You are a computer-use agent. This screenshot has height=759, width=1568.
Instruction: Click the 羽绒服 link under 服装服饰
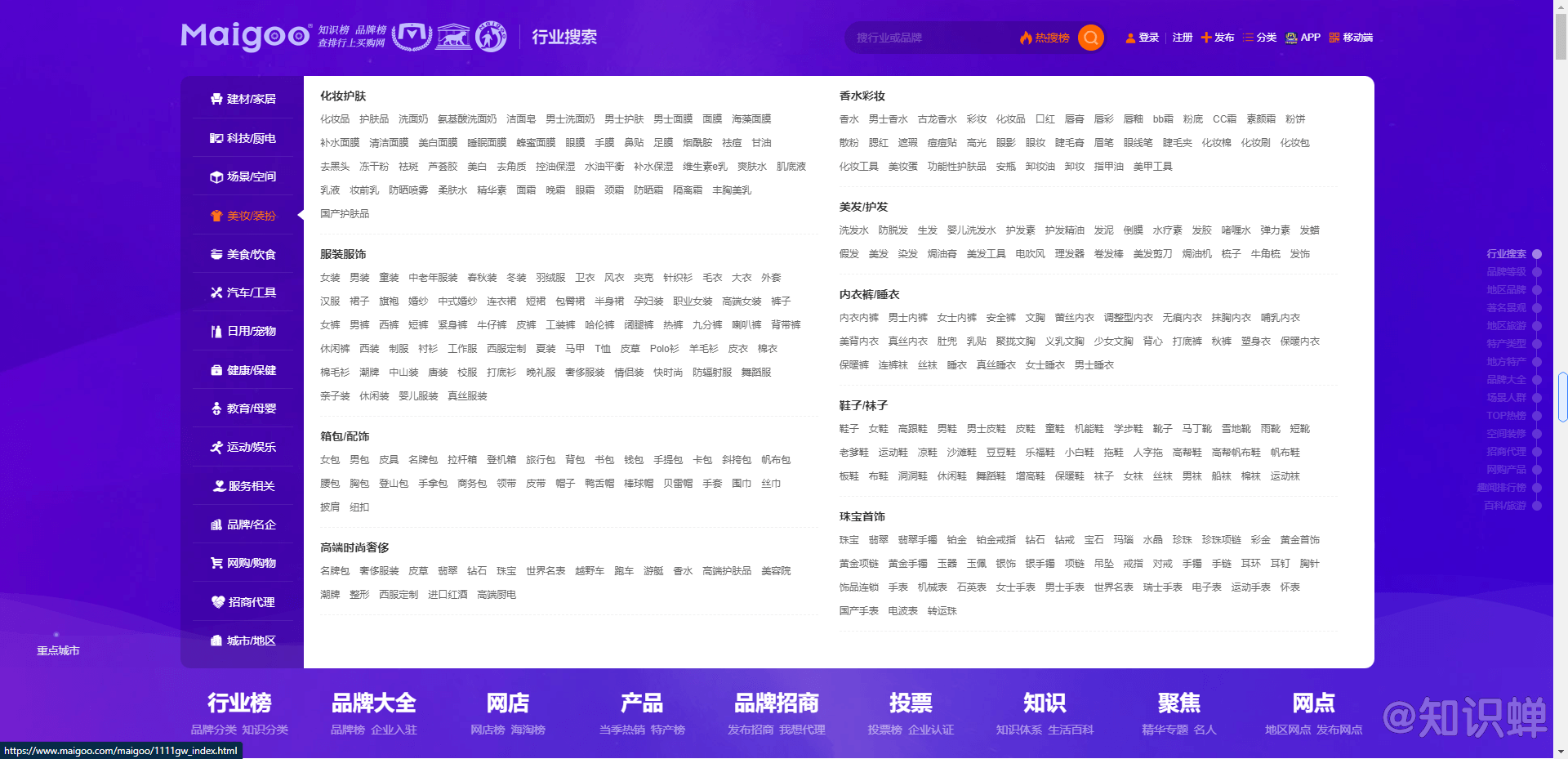tap(550, 278)
